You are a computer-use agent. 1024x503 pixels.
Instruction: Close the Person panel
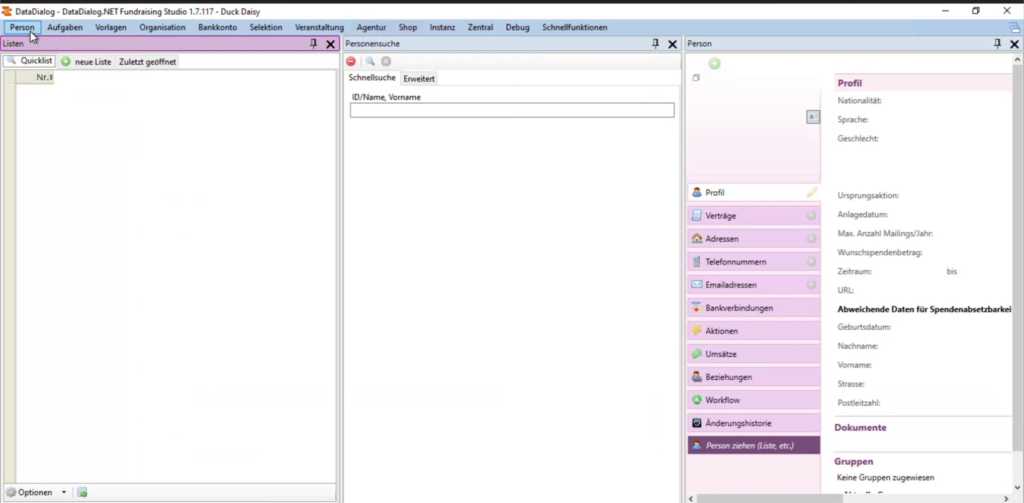(x=1014, y=44)
